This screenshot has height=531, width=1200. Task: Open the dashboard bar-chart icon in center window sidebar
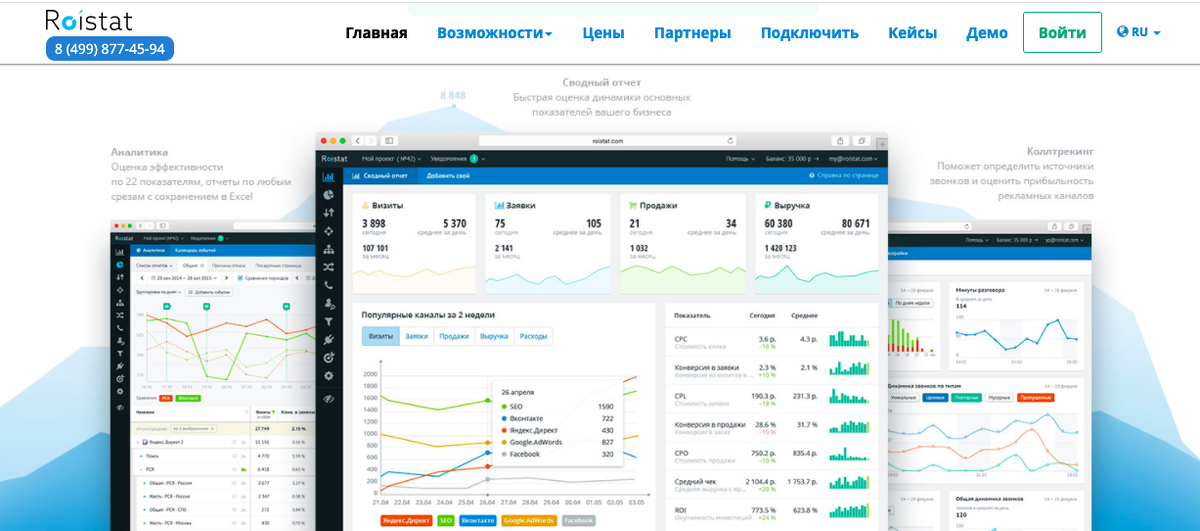click(x=328, y=176)
